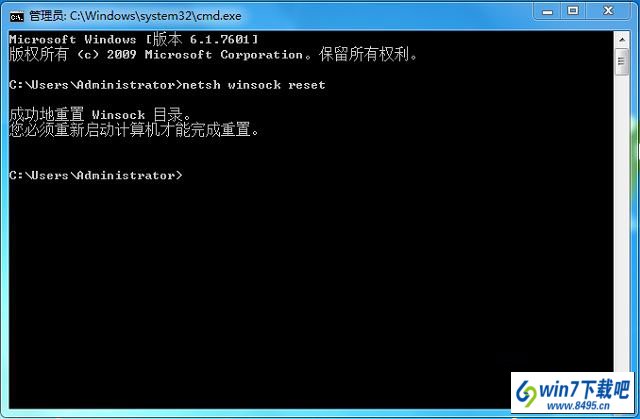Click the vertical scrollbar thumb
This screenshot has height=419, width=640.
[622, 61]
